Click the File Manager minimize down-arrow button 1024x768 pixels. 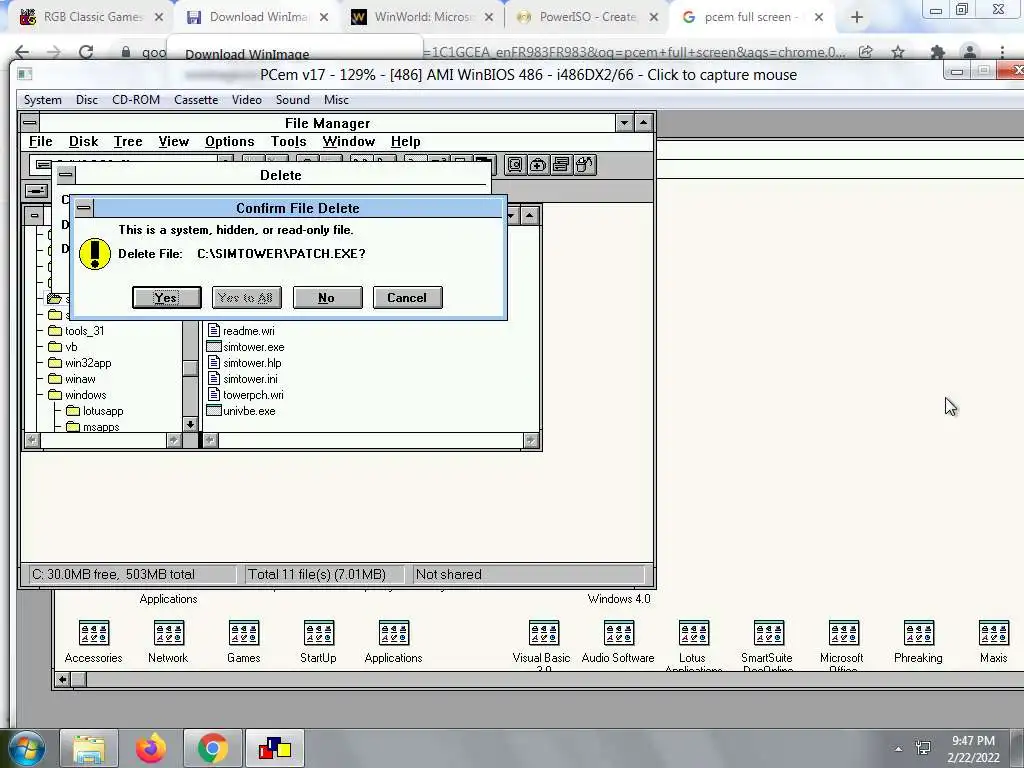click(x=624, y=123)
